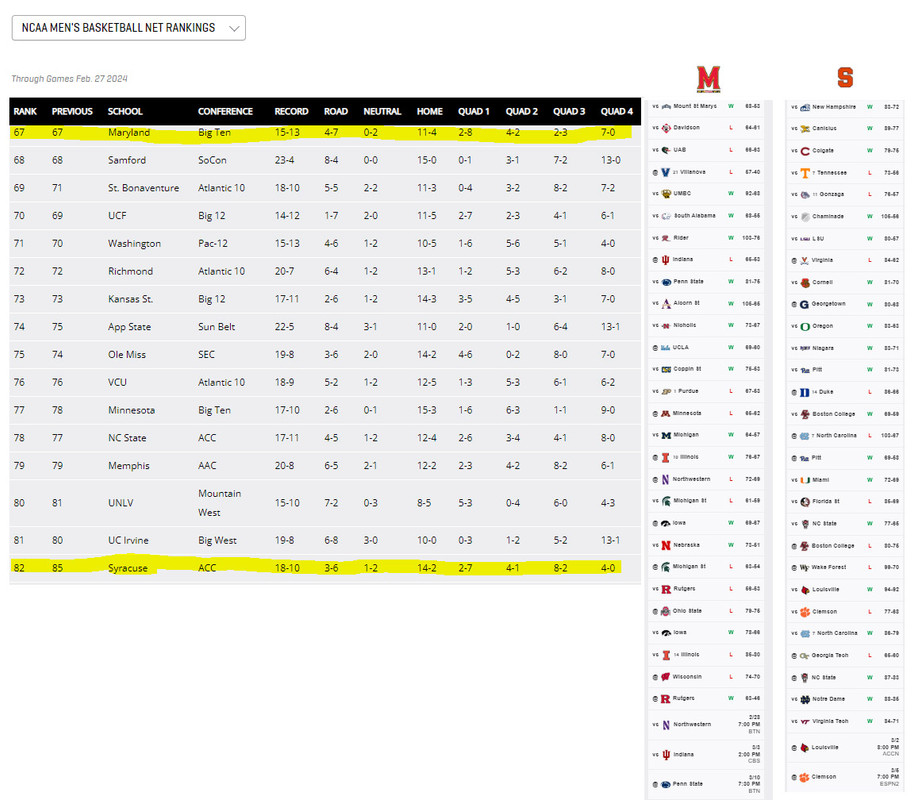Click the HOME column header

coord(430,111)
